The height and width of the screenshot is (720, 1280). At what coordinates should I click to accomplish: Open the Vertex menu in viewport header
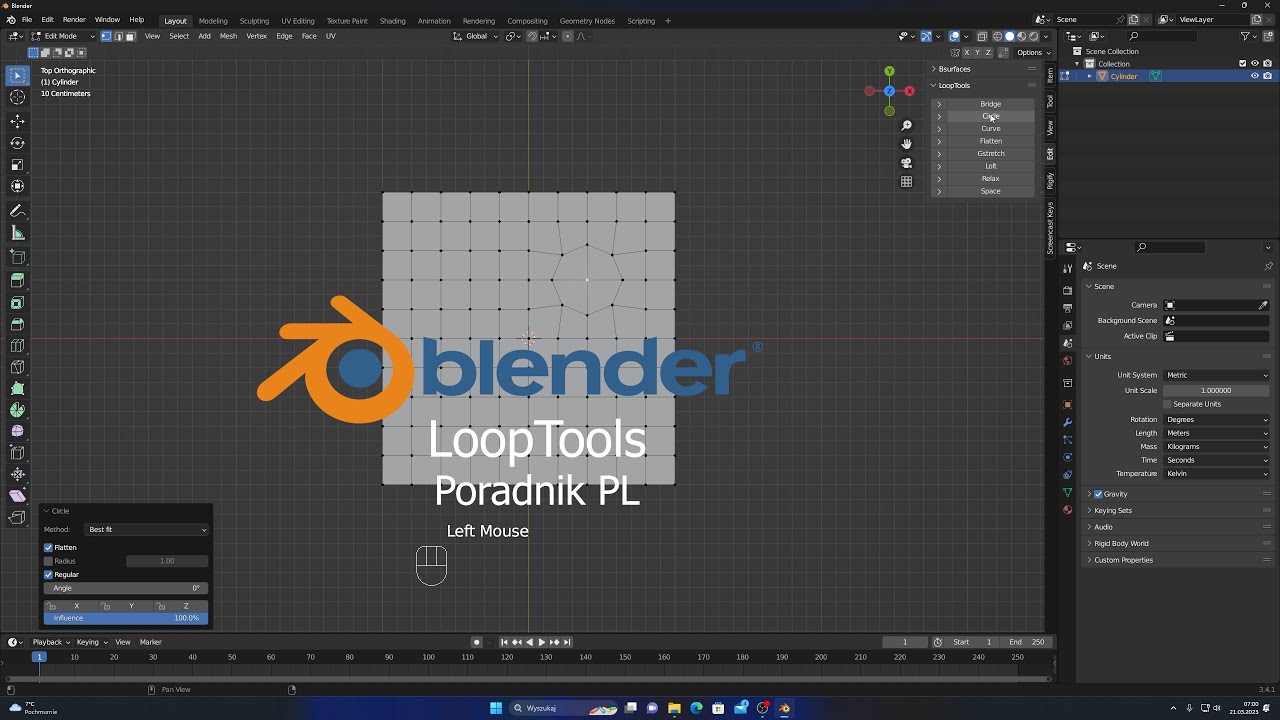point(257,36)
